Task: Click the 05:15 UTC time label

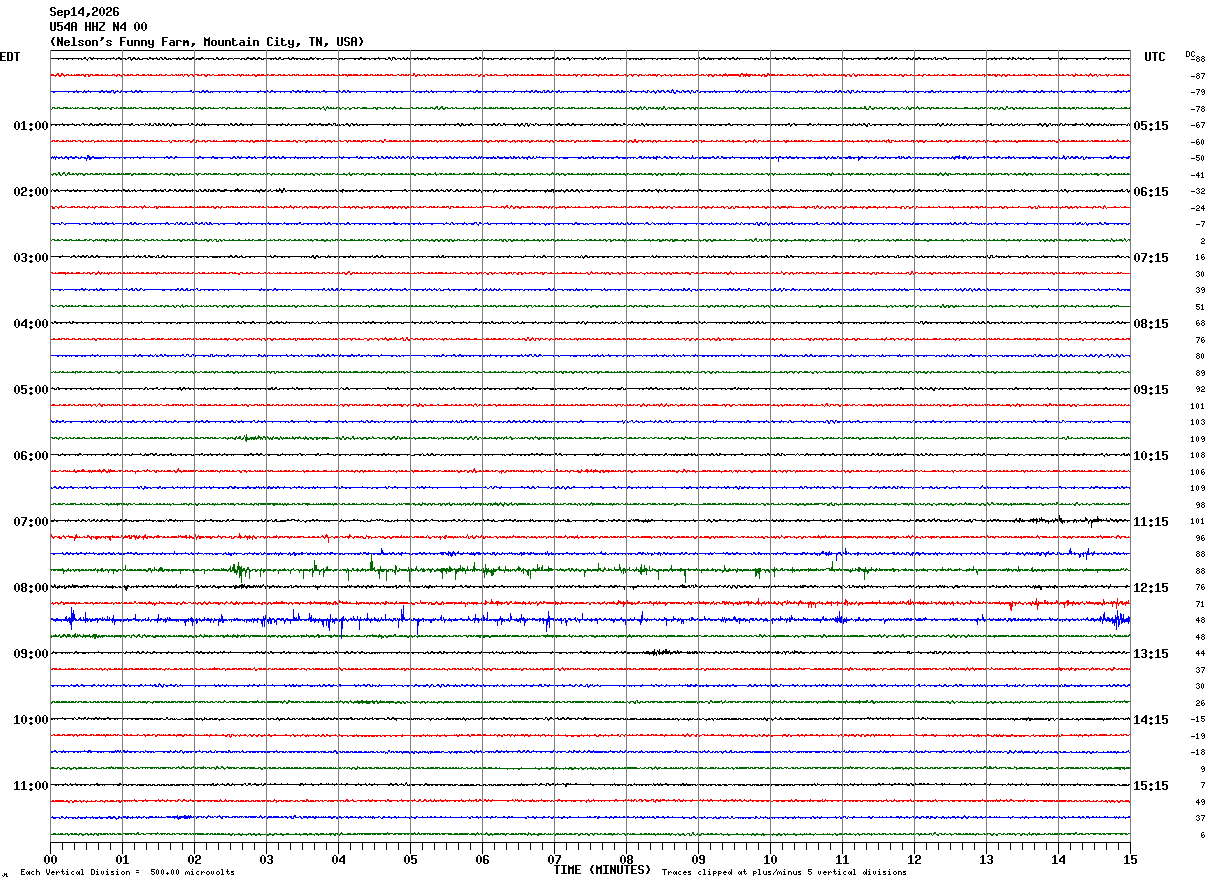Action: coord(1150,126)
